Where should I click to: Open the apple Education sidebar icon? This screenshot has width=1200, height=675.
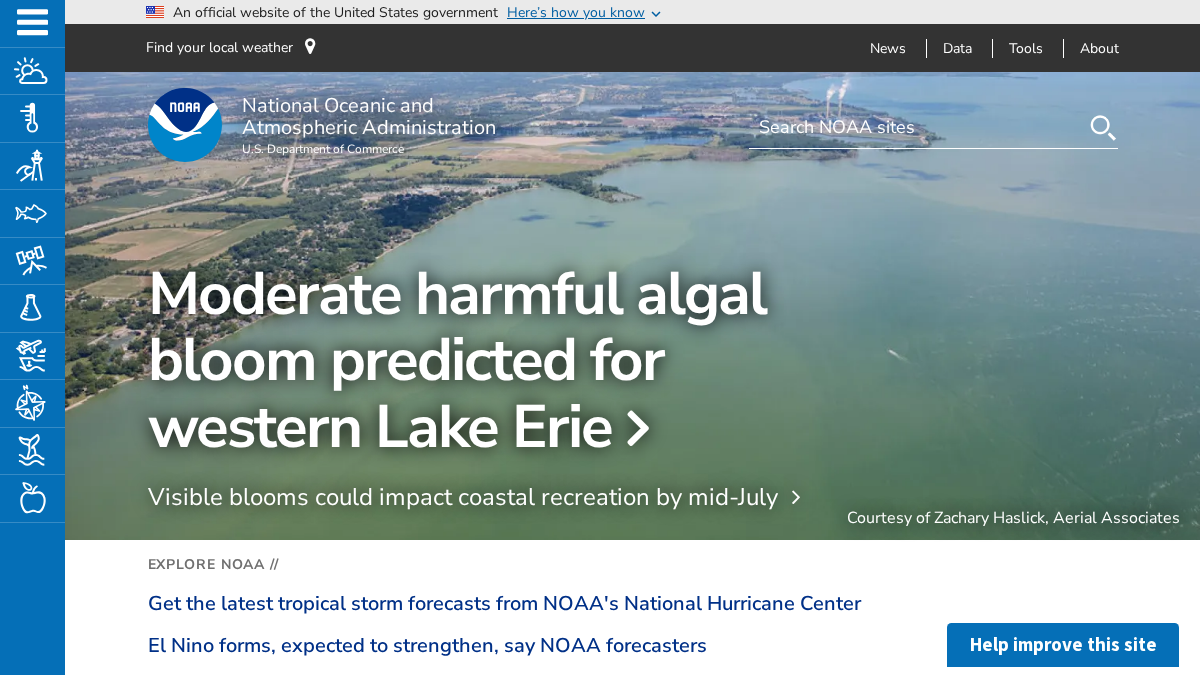(x=32, y=498)
